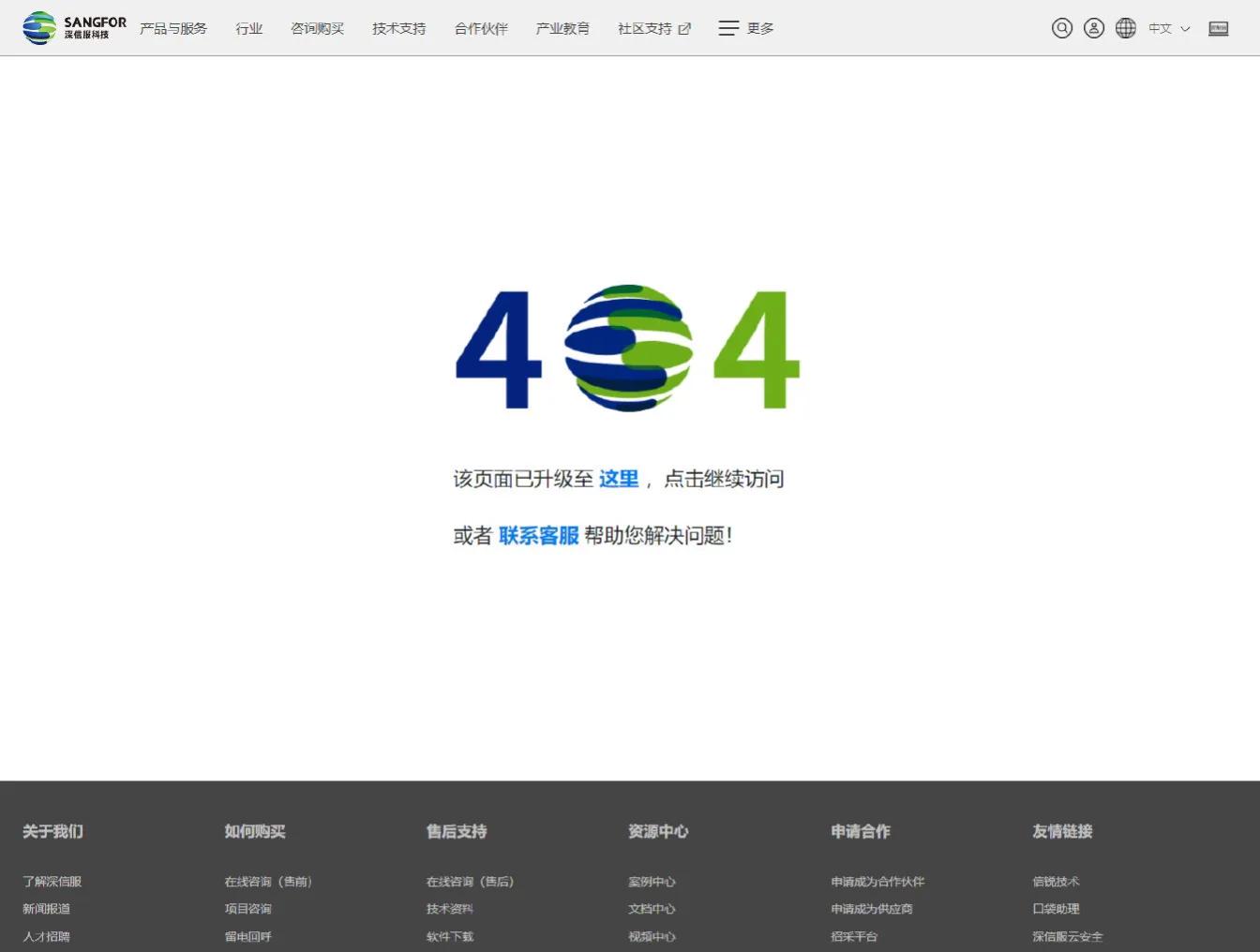Click the globe region icon
The image size is (1260, 952).
click(1125, 28)
